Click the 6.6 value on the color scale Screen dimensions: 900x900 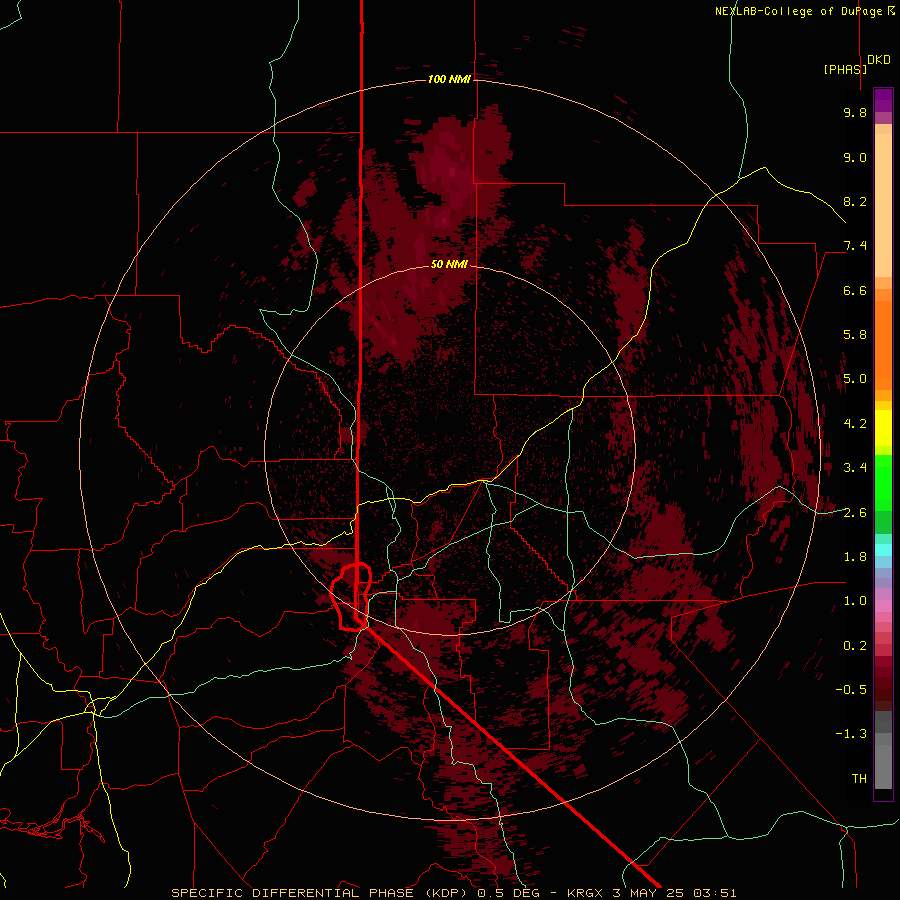[855, 290]
